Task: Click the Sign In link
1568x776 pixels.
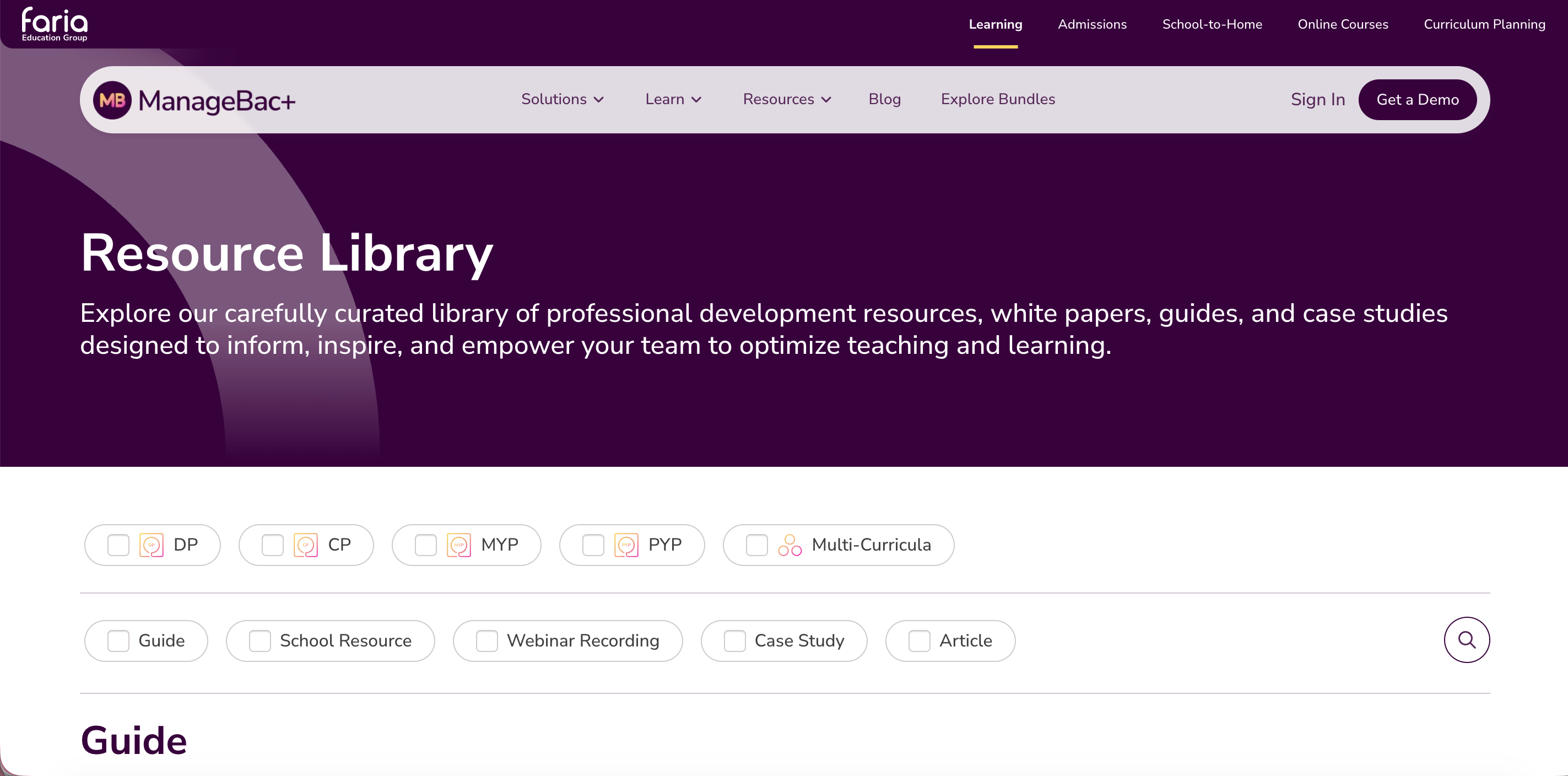Action: (x=1317, y=99)
